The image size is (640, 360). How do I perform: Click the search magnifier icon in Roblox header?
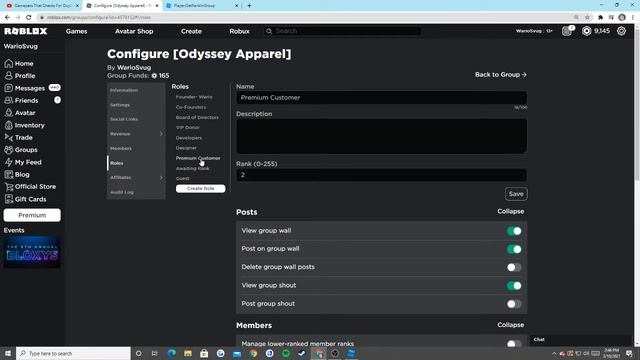click(x=269, y=31)
